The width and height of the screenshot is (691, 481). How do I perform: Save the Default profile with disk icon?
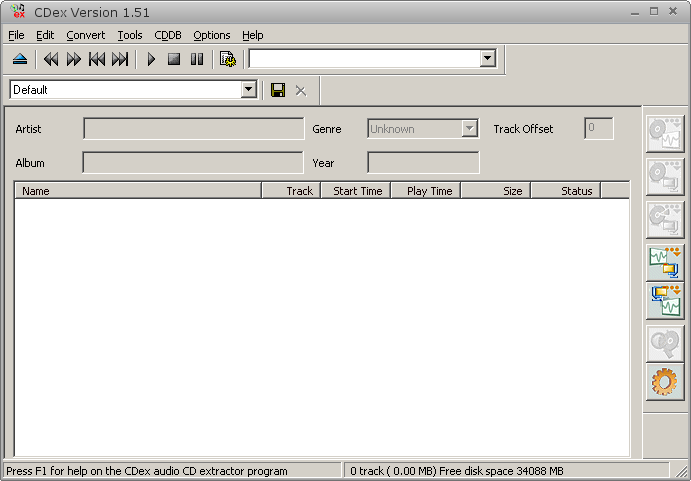278,90
